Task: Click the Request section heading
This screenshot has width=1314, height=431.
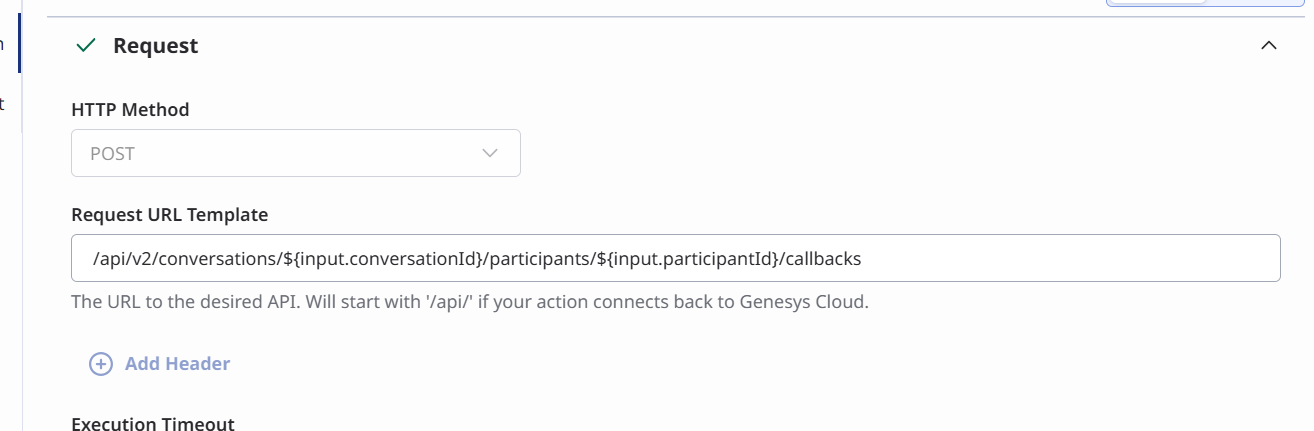Action: coord(155,46)
